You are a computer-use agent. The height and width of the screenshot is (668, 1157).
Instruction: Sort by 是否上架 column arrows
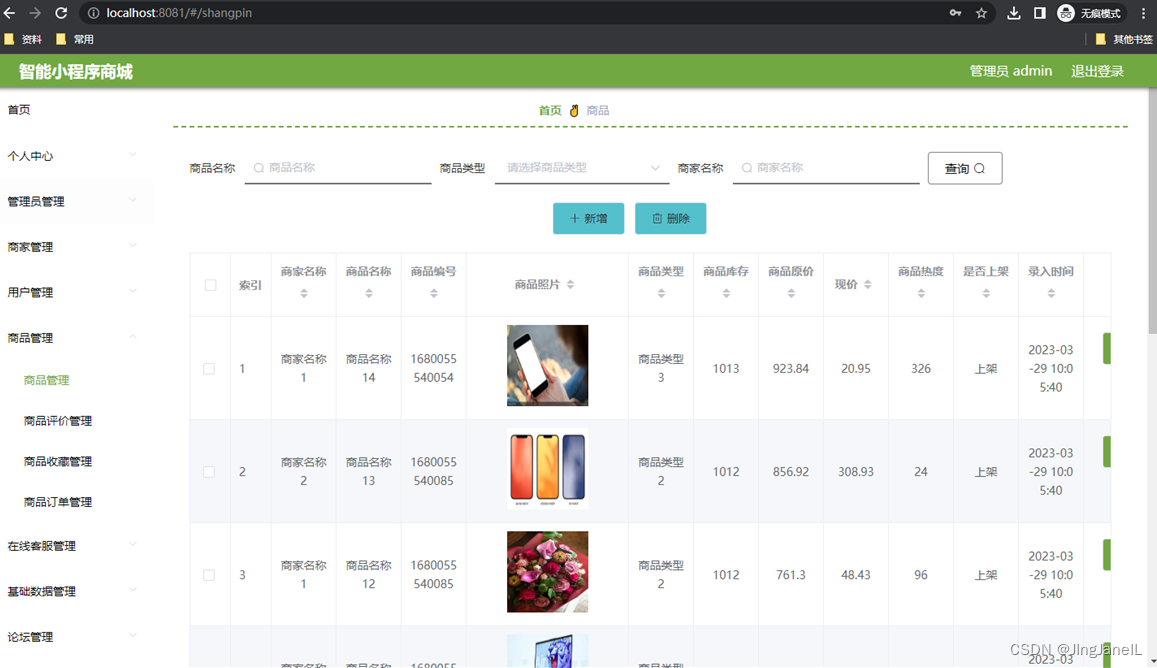point(986,293)
